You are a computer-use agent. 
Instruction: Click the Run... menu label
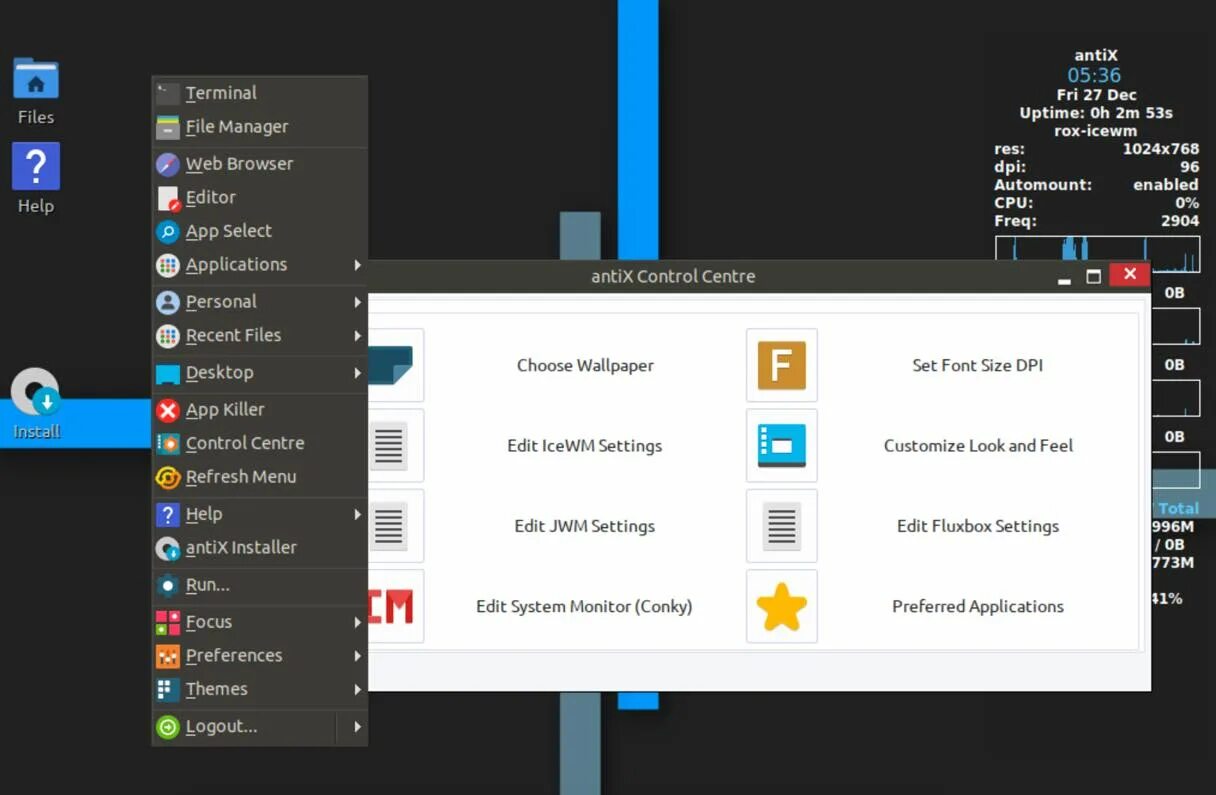click(x=208, y=585)
